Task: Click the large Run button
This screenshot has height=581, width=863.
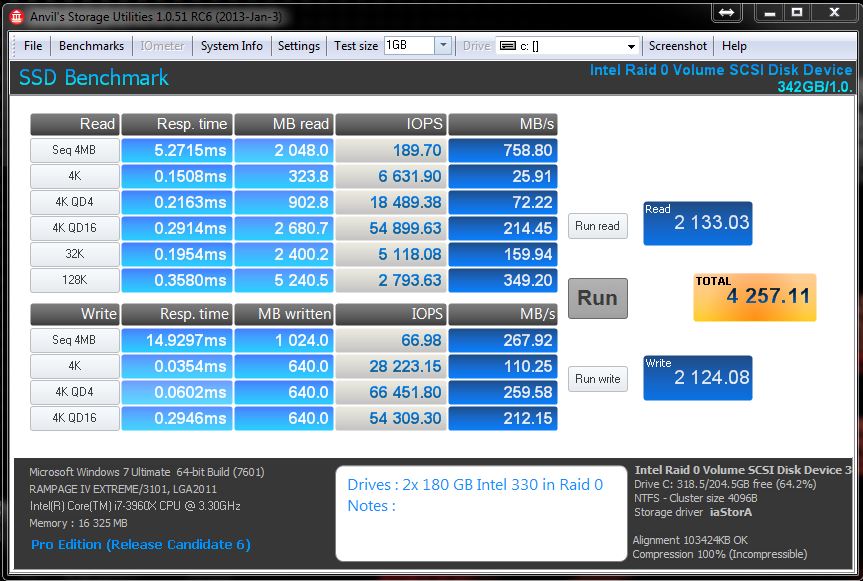Action: 598,298
